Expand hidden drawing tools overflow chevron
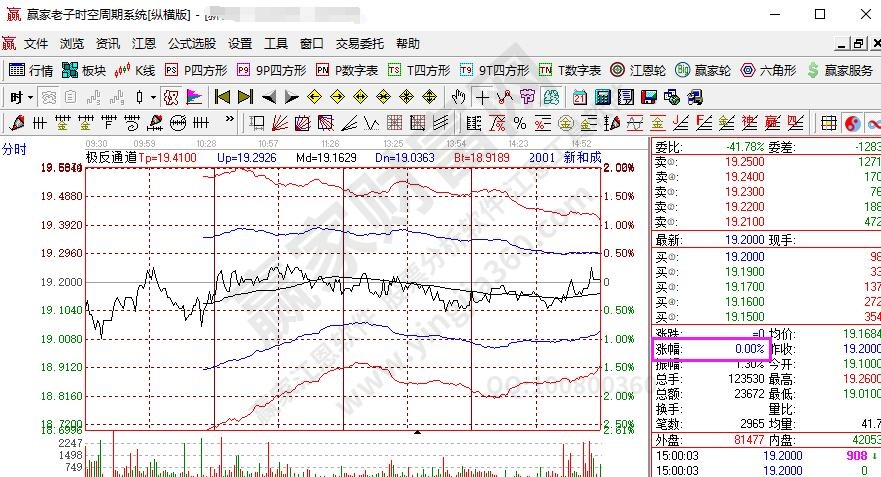Screen dimensions: 881x477 click(x=230, y=120)
